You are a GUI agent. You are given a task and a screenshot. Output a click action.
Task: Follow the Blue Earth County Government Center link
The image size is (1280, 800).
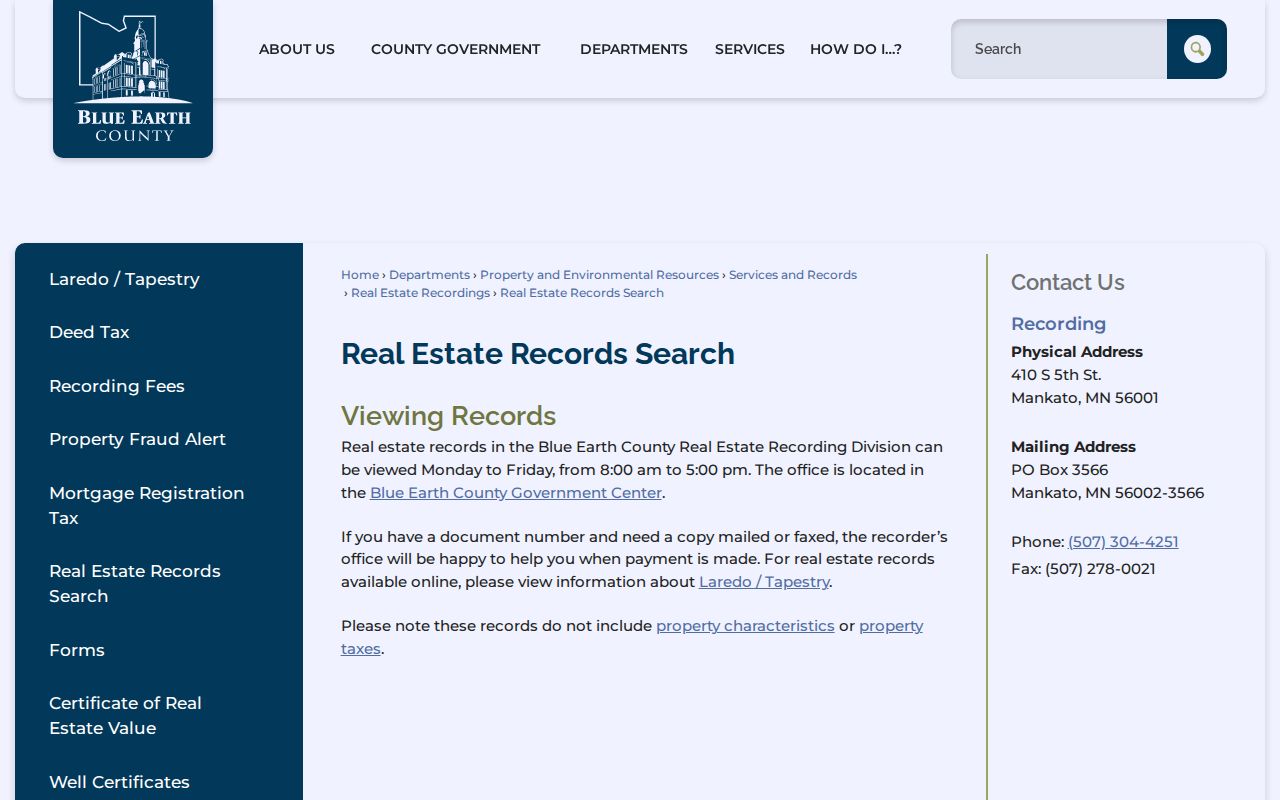tap(516, 493)
